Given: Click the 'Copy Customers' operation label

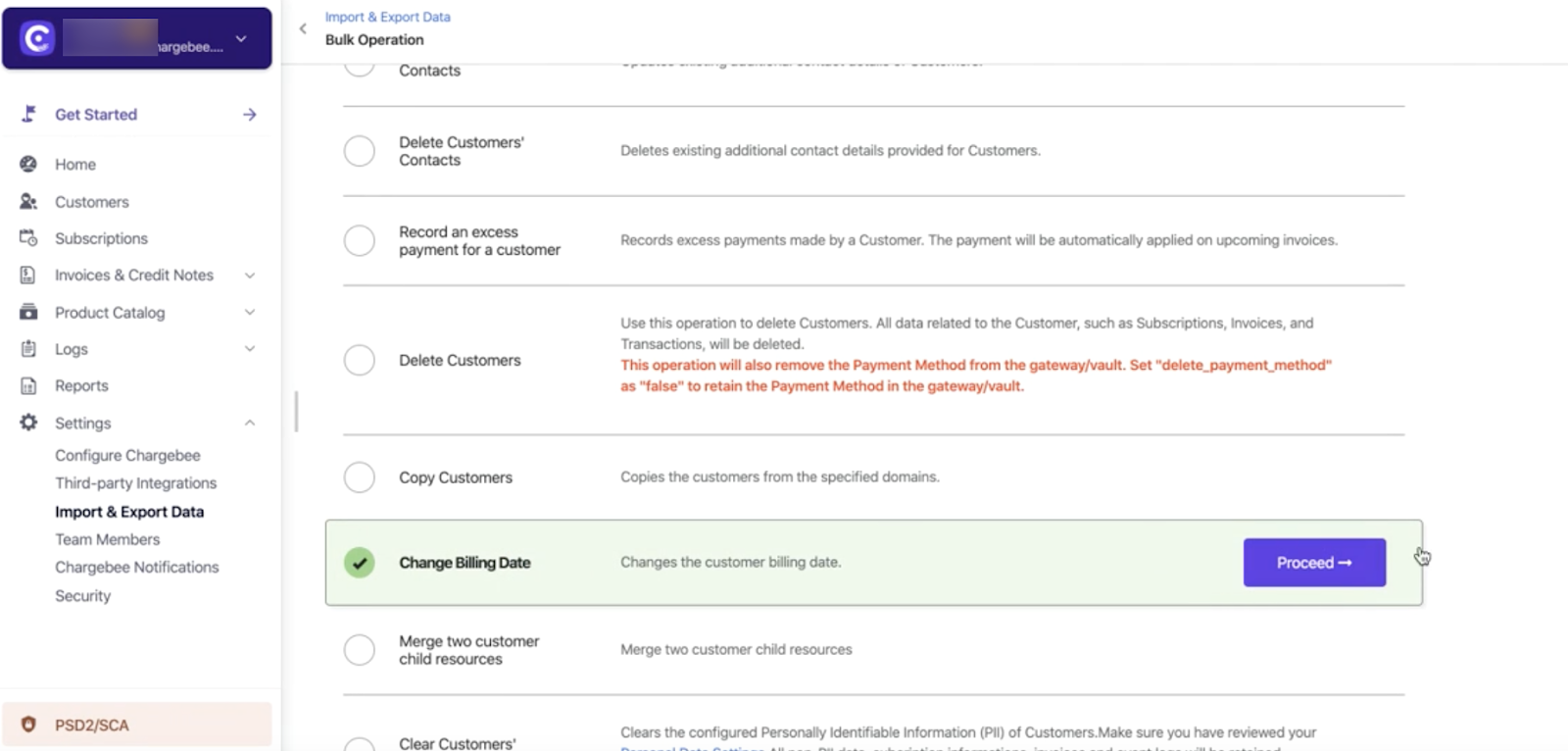Looking at the screenshot, I should click(456, 477).
